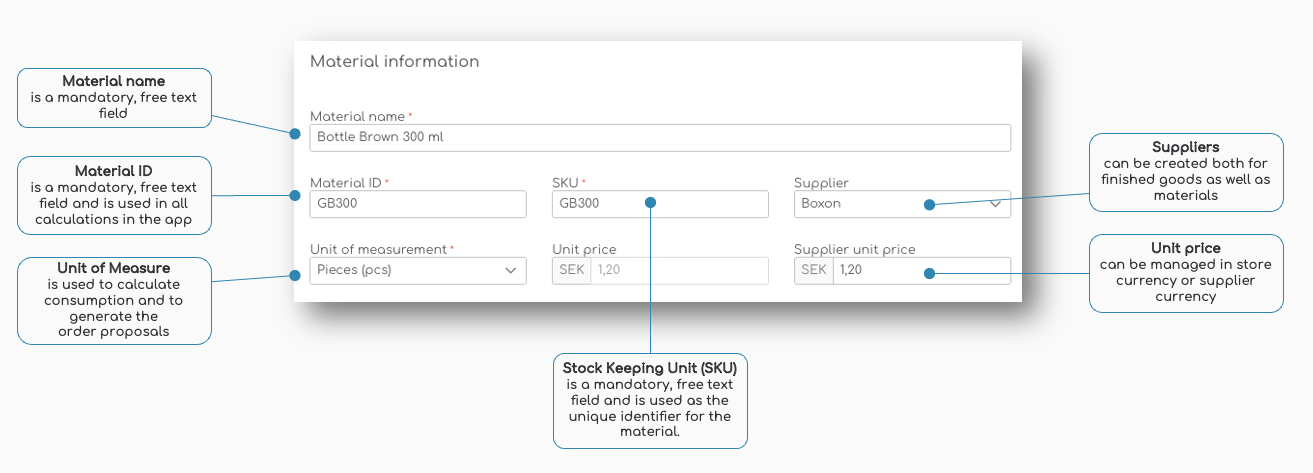Click the SEK prefix of Unit price
Viewport: 1313px width, 473px height.
coord(572,271)
